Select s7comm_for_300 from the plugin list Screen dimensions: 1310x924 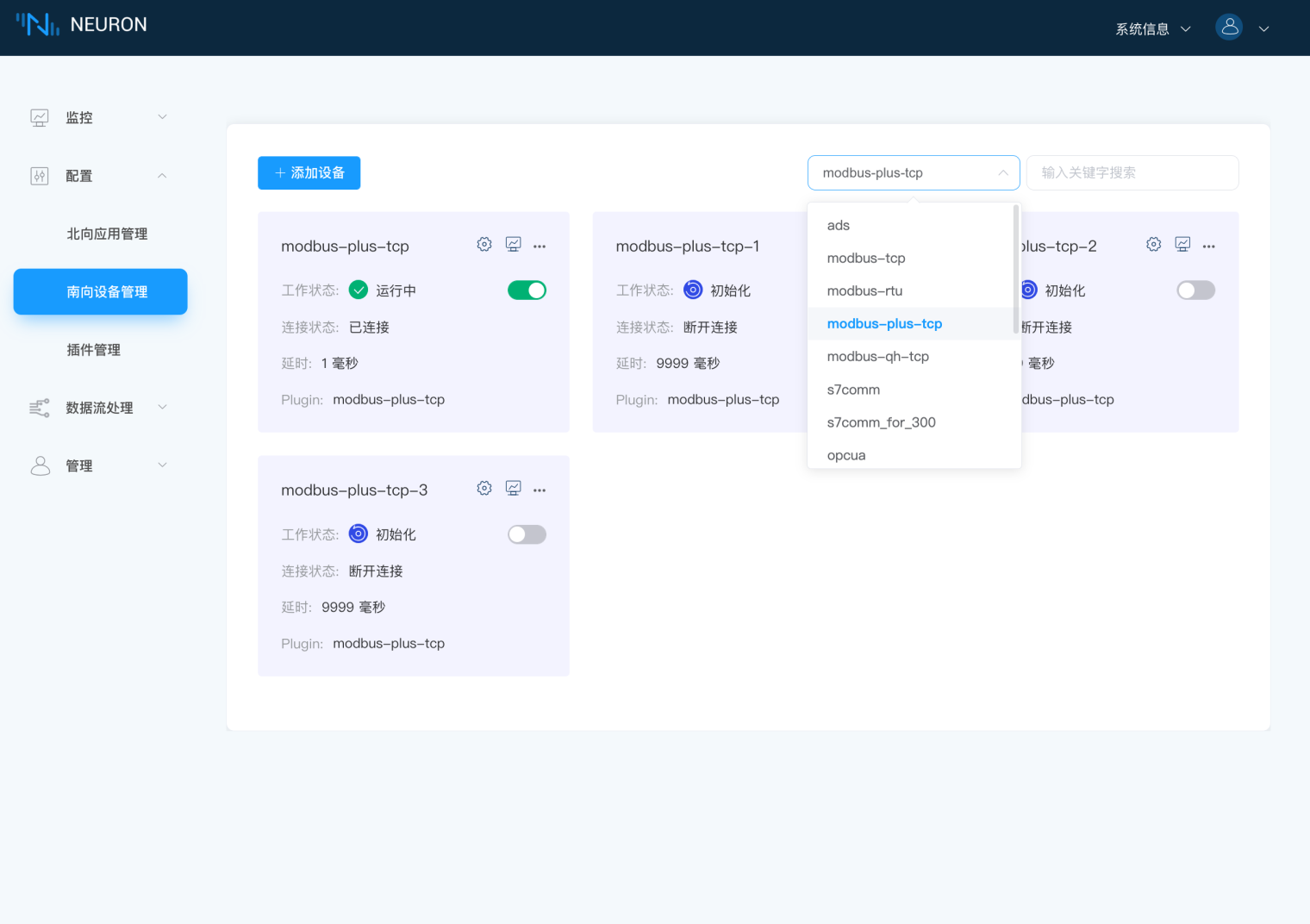[x=911, y=422]
